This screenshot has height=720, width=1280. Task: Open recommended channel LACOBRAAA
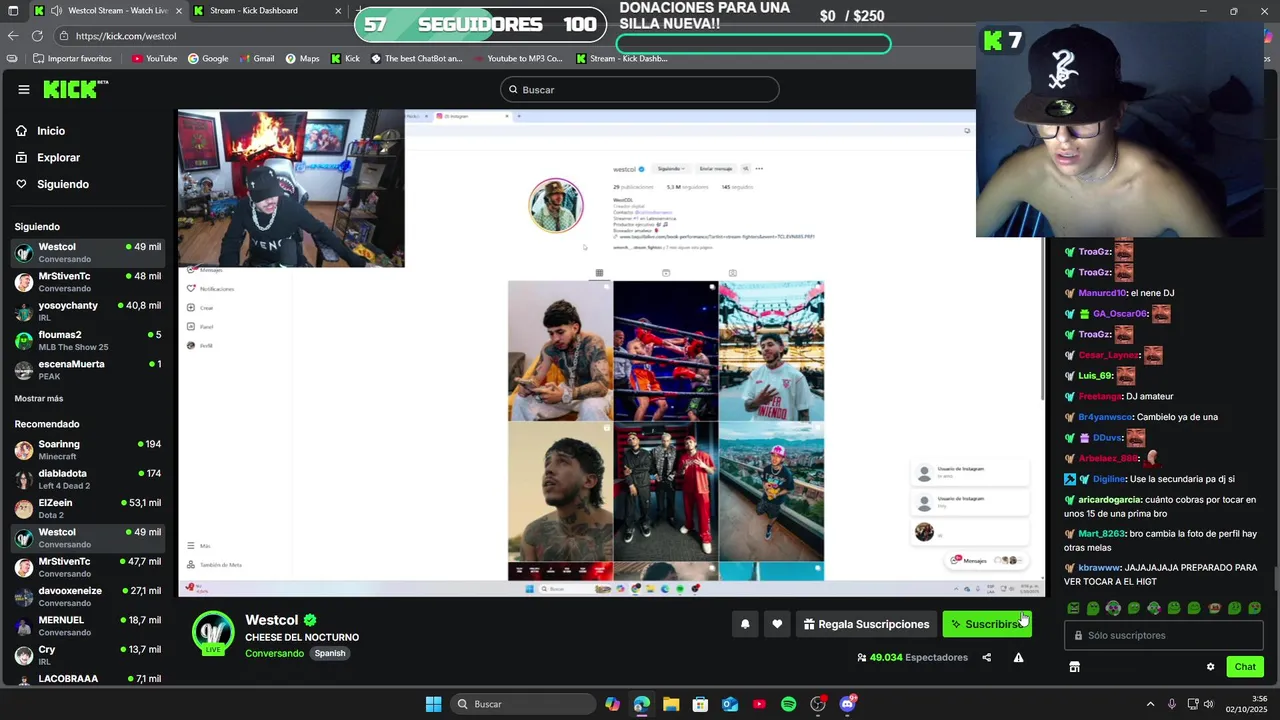(88, 680)
